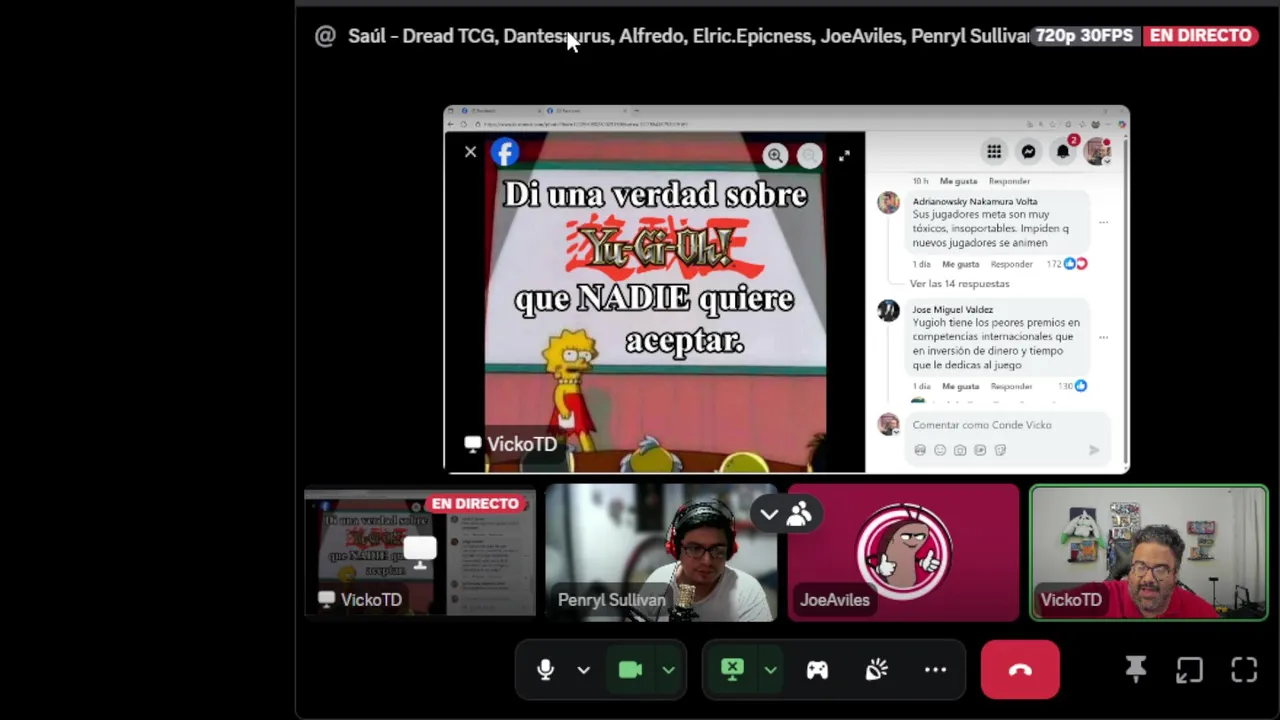The image size is (1280, 720).
Task: Zoom out on the Facebook photo
Action: point(809,155)
